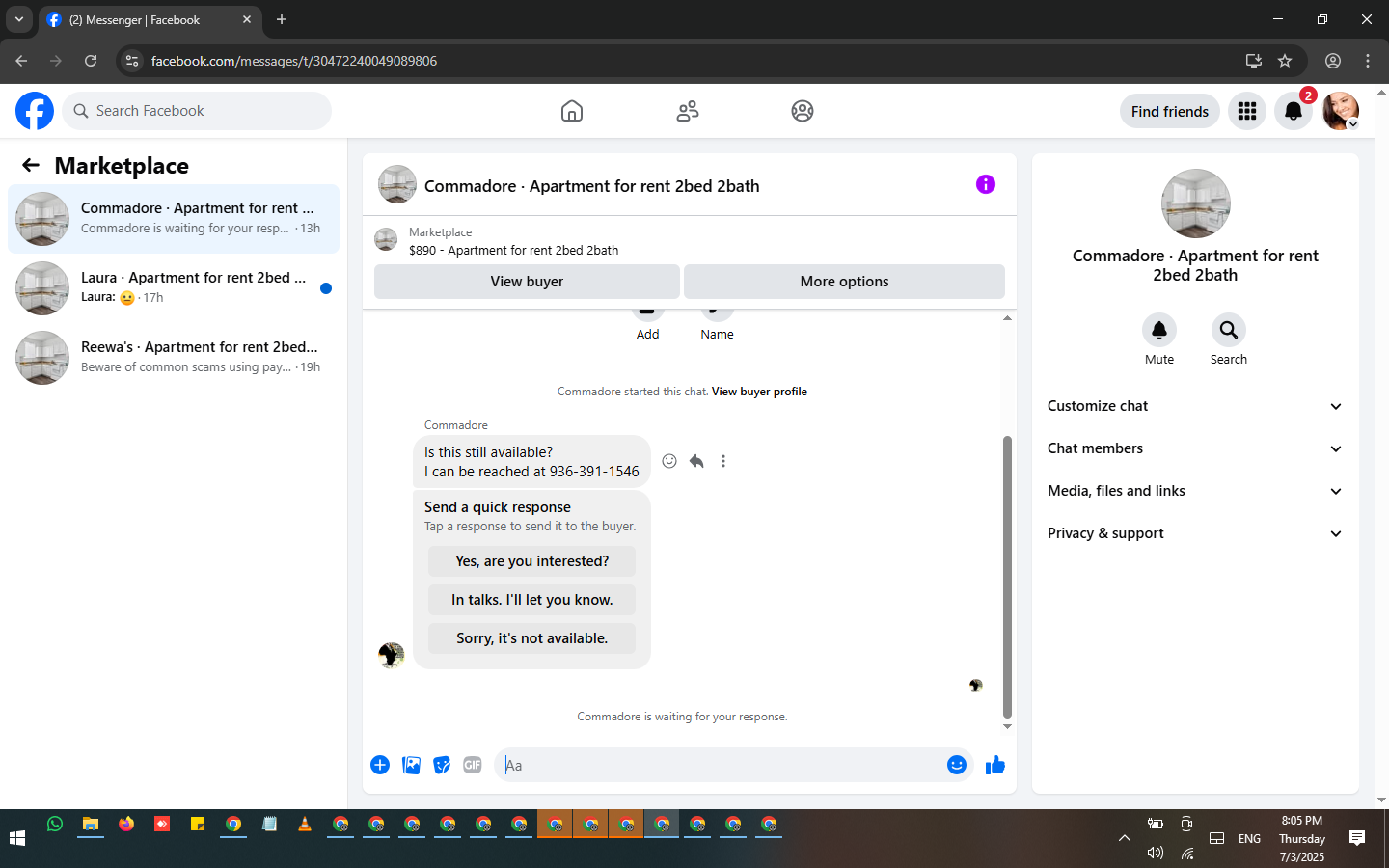The width and height of the screenshot is (1389, 868).
Task: Reload the page in the browser
Action: (91, 61)
